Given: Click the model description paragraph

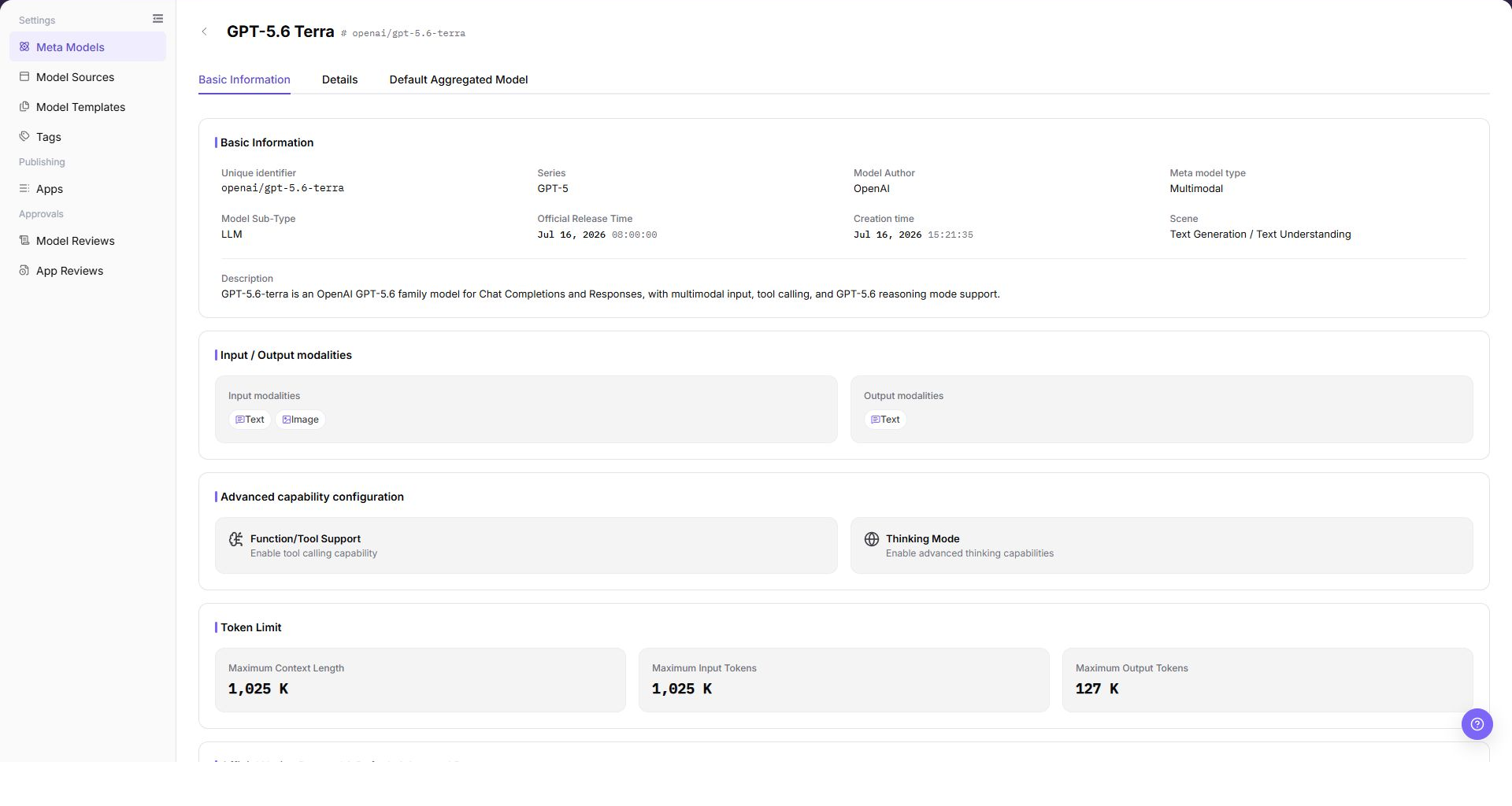Looking at the screenshot, I should (x=610, y=294).
